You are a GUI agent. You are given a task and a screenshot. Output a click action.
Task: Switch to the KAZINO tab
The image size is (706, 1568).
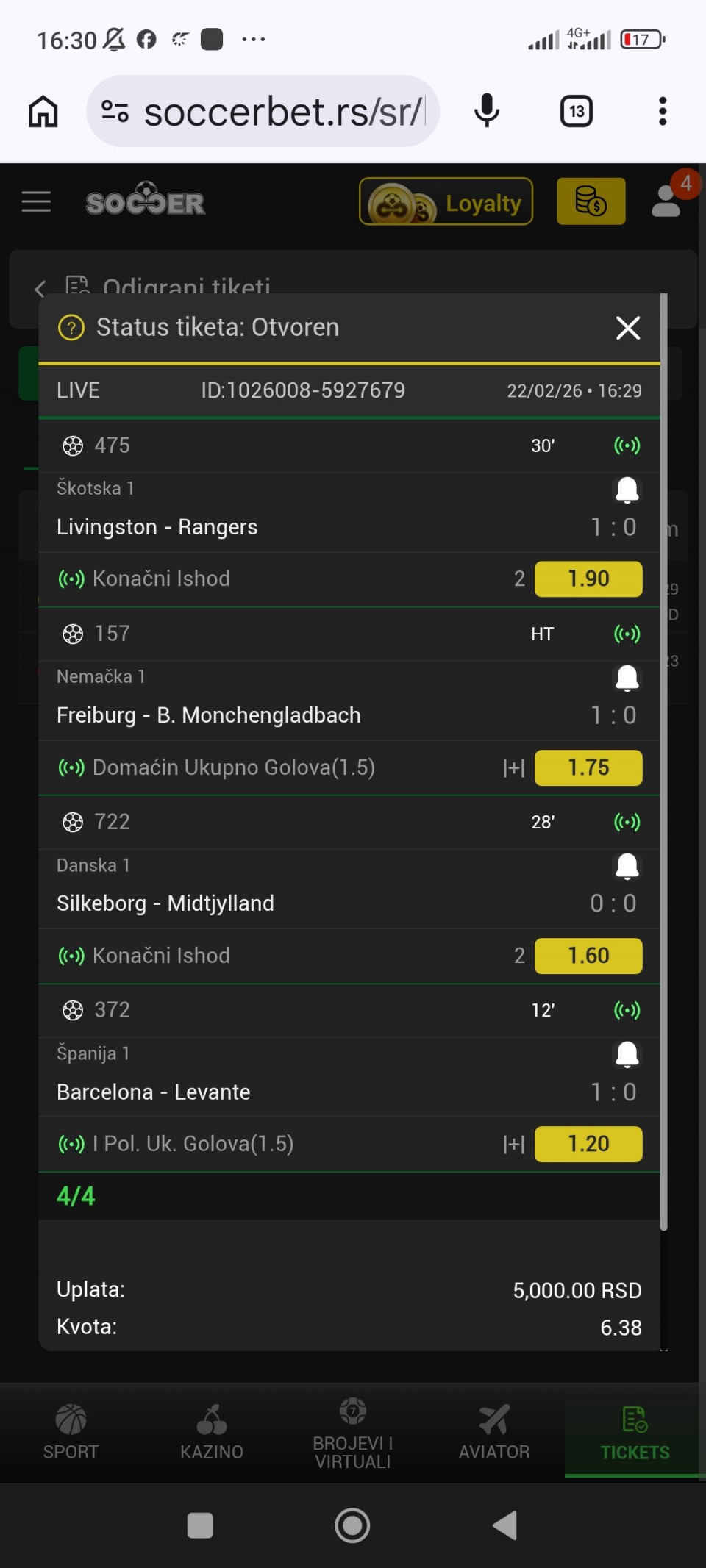point(212,1432)
